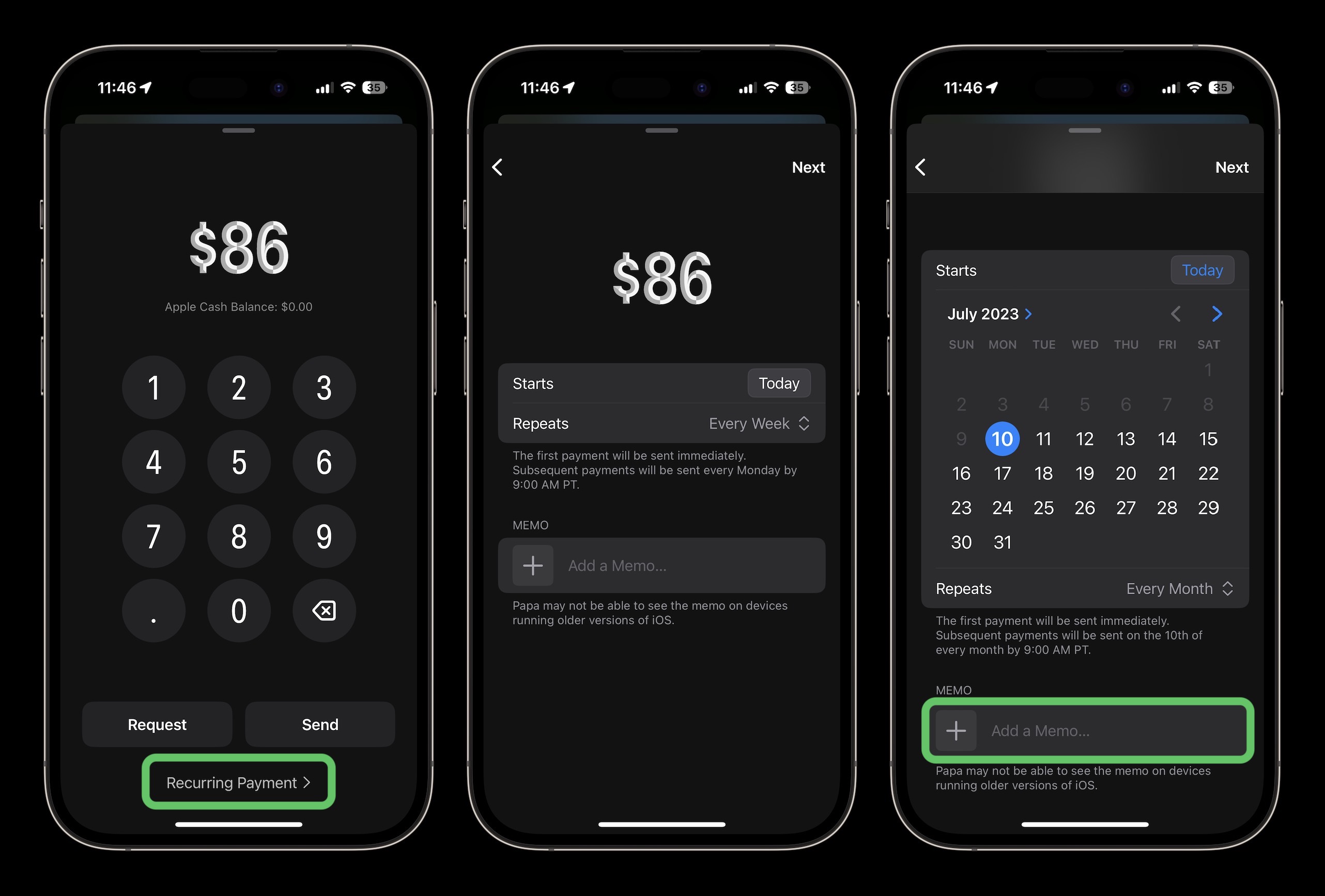This screenshot has height=896, width=1325.
Task: Tap the next month arrow icon
Action: point(1217,313)
